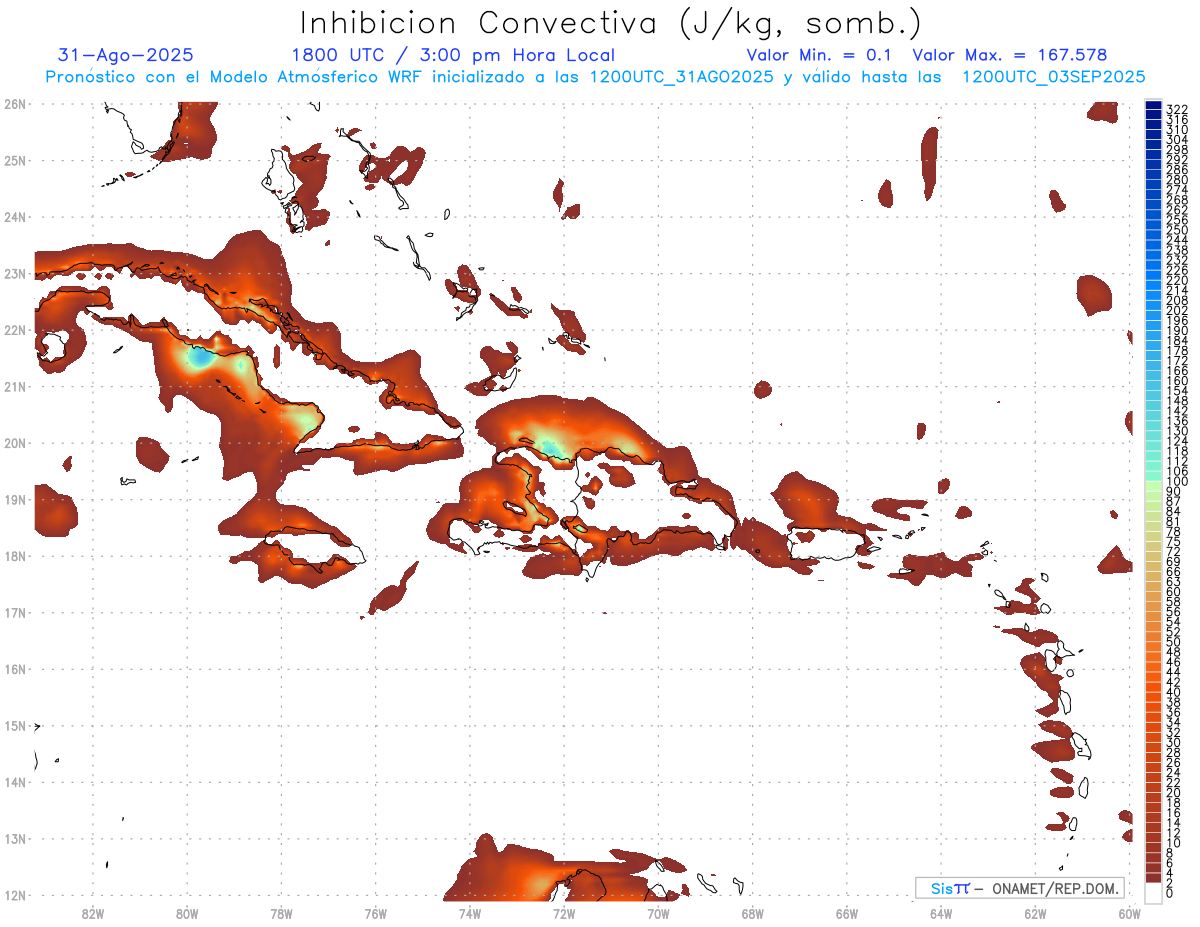Click the '60W' longitude label
Image resolution: width=1200 pixels, height=927 pixels.
click(1130, 913)
